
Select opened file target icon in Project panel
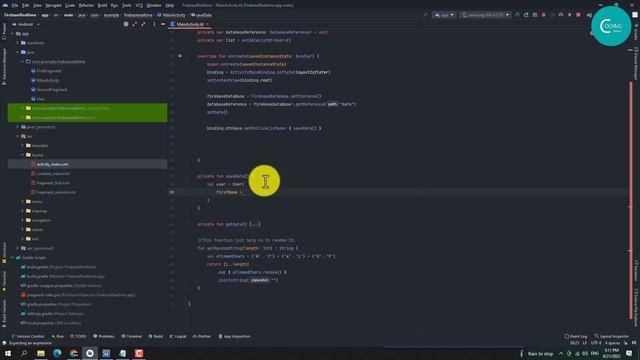click(x=126, y=24)
